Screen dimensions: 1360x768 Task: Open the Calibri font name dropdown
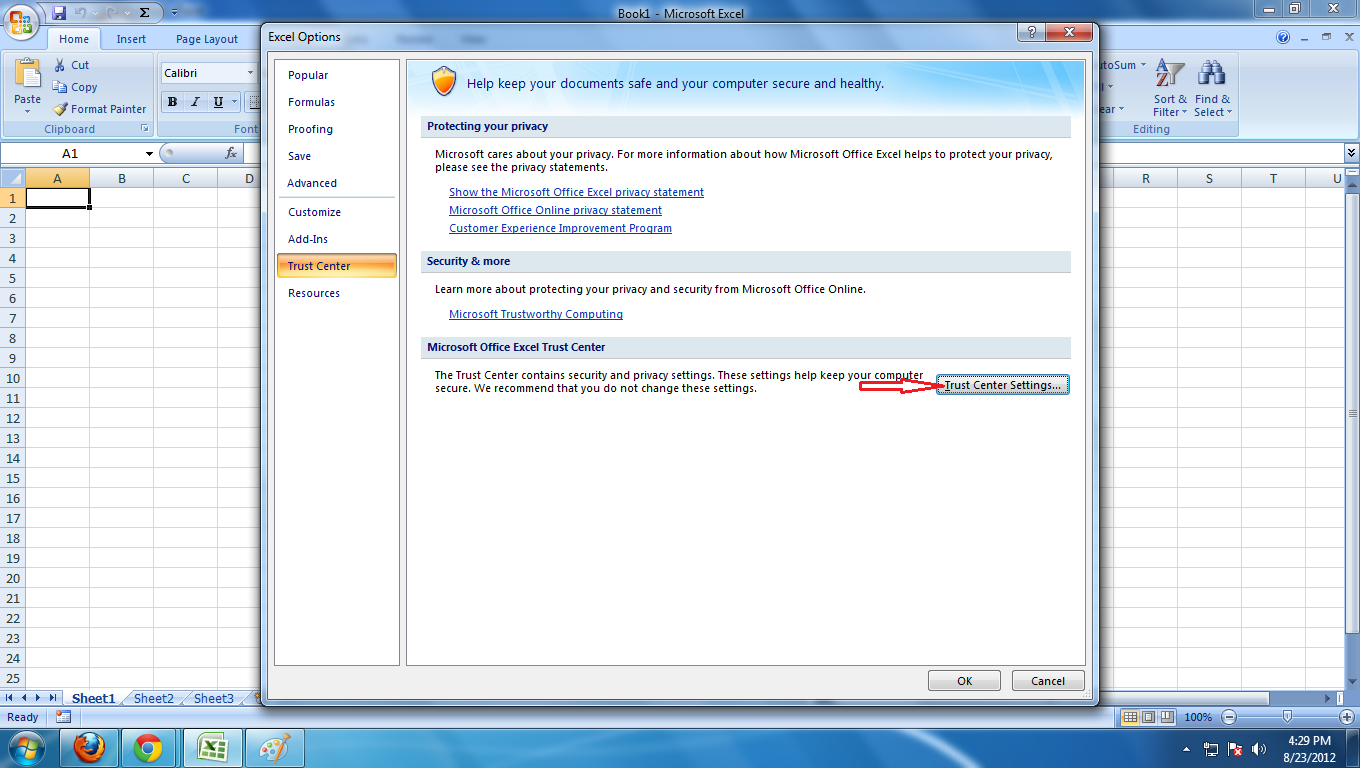(x=250, y=73)
